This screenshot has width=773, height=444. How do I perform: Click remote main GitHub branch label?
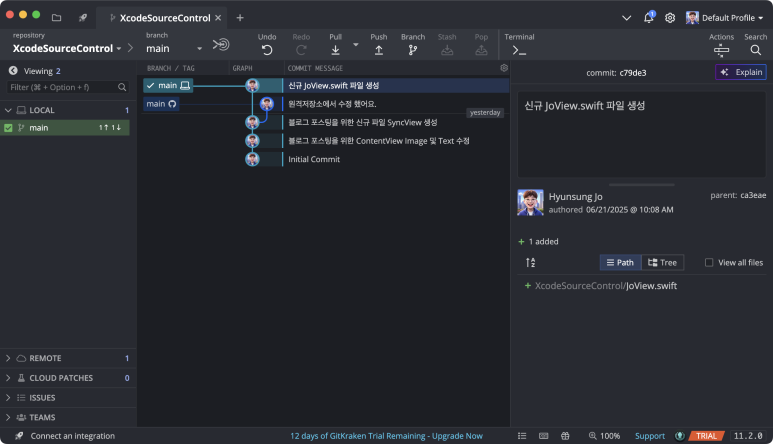pyautogui.click(x=161, y=104)
